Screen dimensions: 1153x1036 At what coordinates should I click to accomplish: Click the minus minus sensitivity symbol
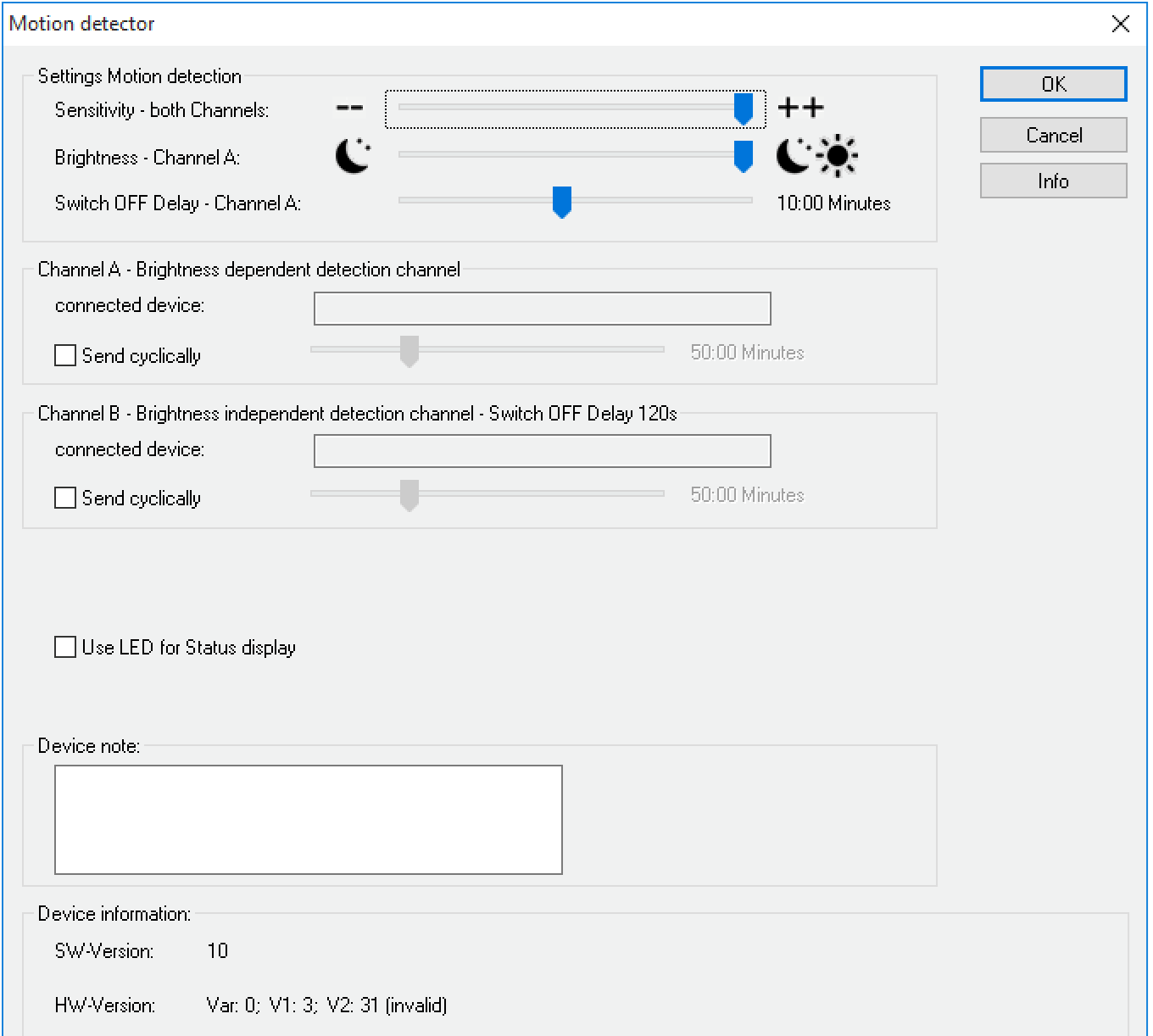349,109
